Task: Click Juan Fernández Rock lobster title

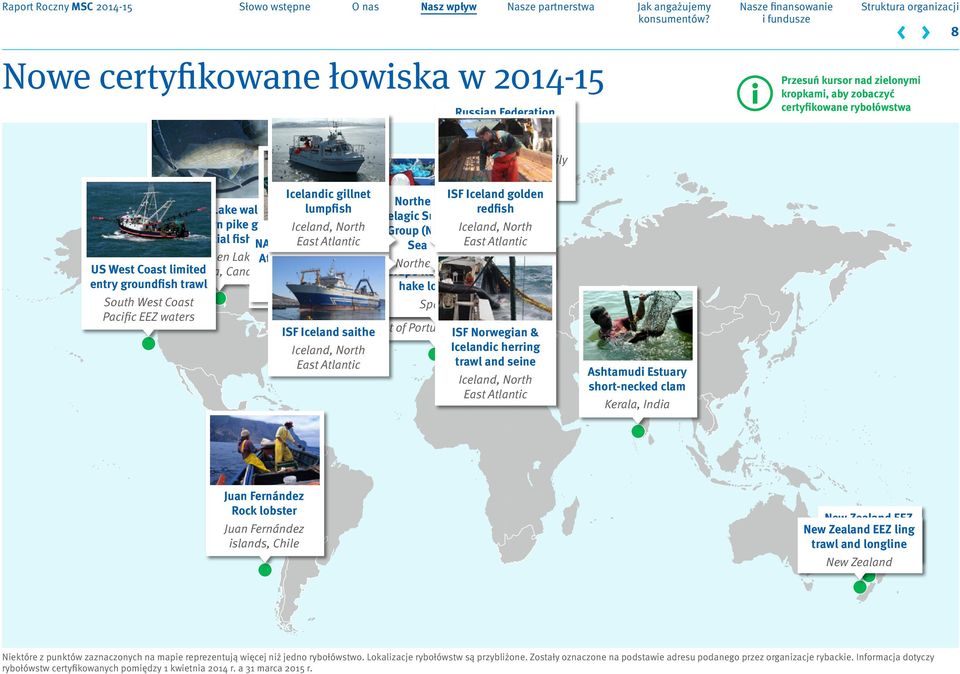Action: (x=264, y=503)
